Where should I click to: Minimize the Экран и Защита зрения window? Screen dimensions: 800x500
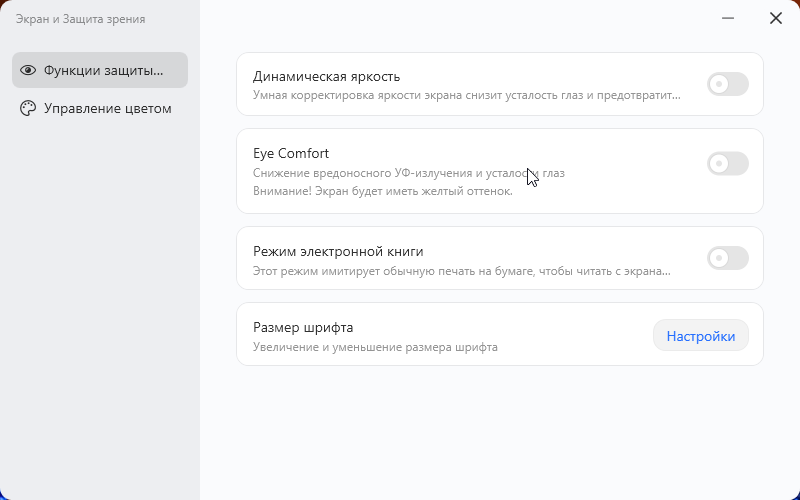pos(728,18)
